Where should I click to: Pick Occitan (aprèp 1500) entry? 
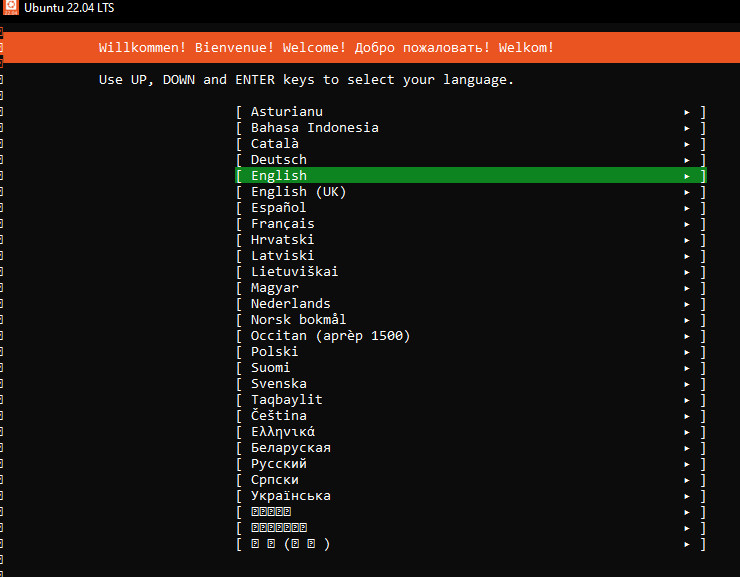[330, 336]
